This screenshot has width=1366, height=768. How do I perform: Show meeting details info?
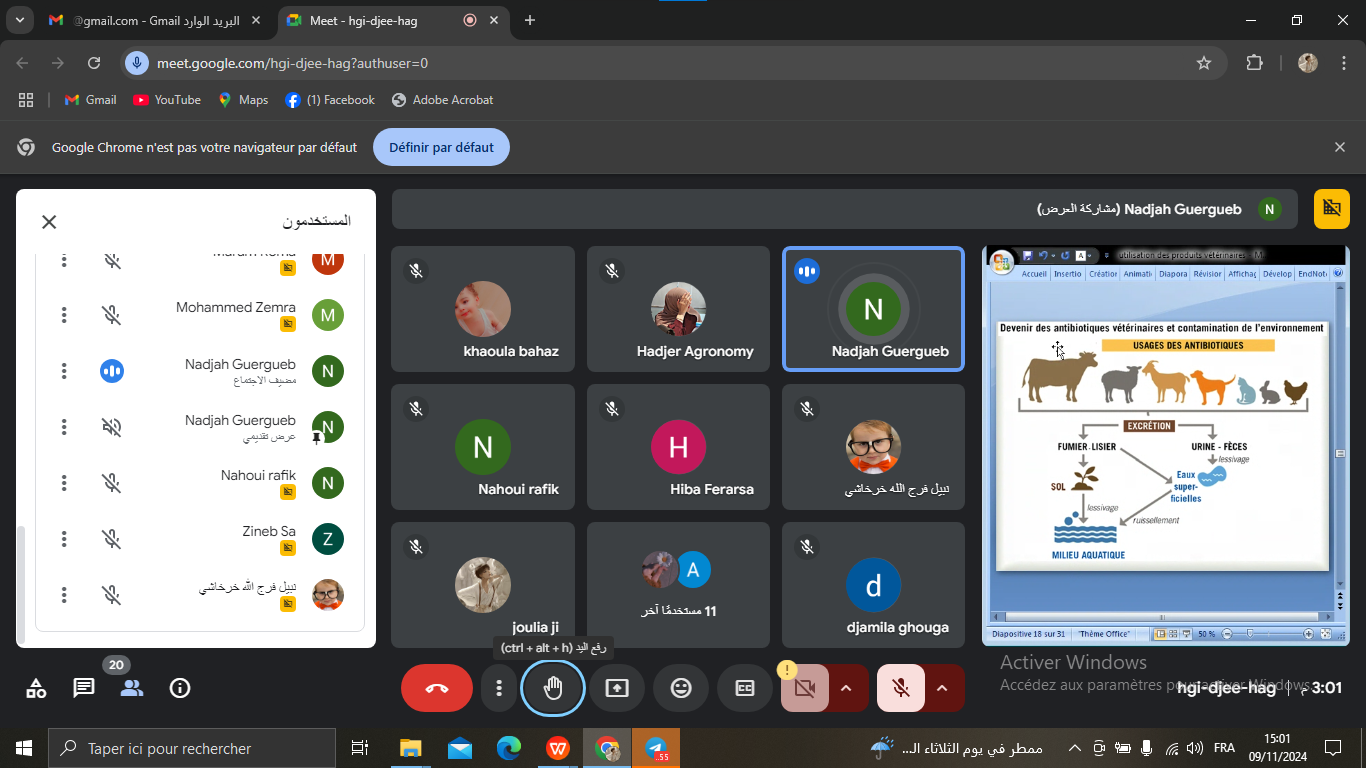click(x=180, y=688)
